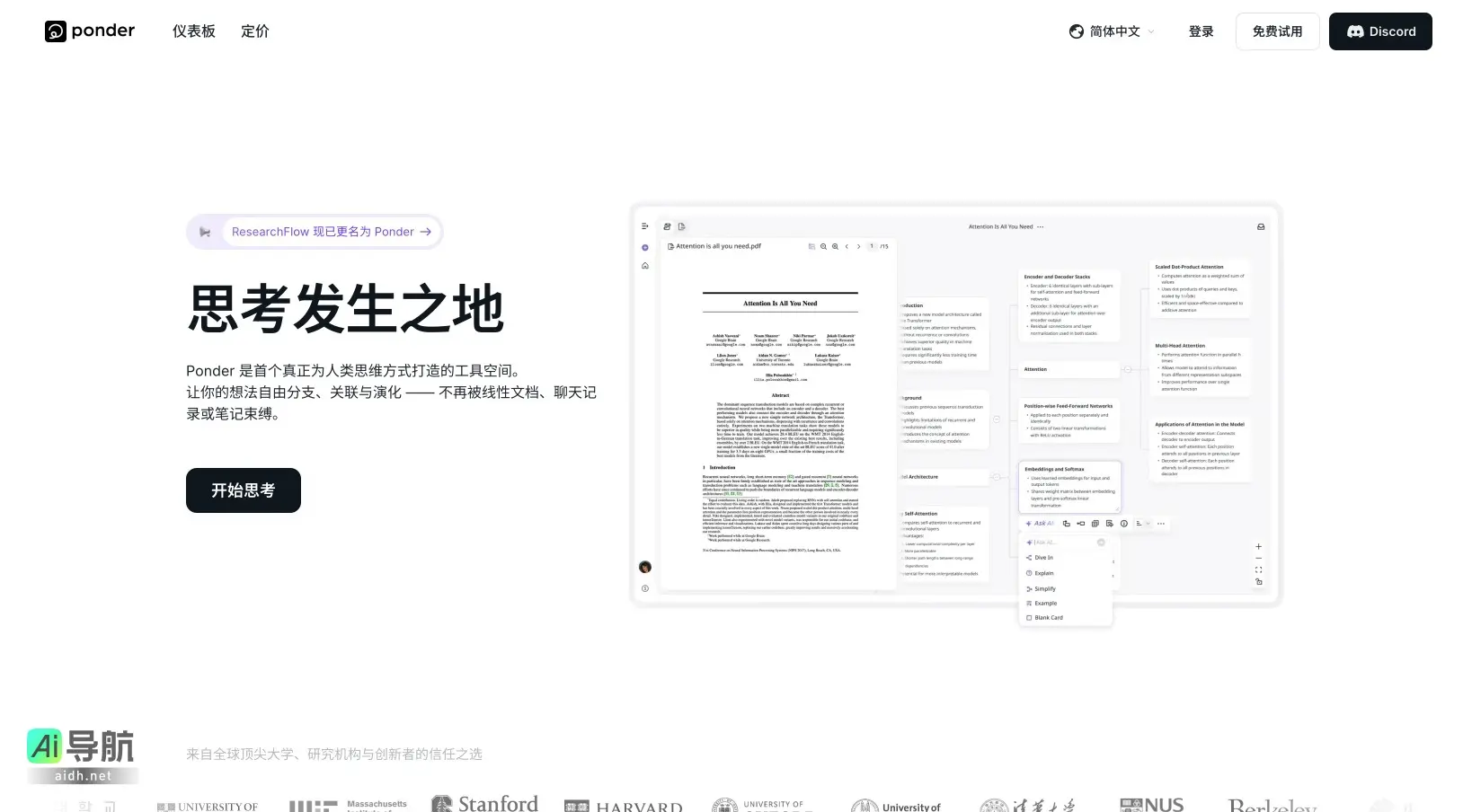Click the fullscreen icon in the canvas controls

(1258, 569)
